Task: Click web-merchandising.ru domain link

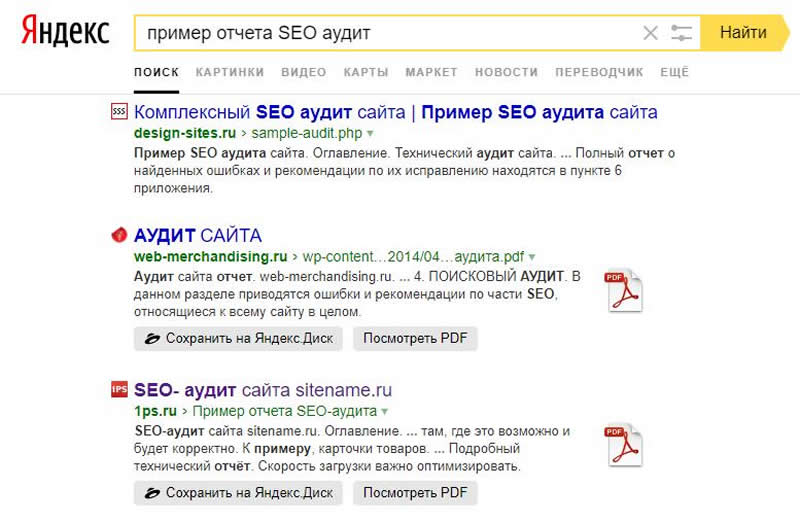Action: pyautogui.click(x=210, y=257)
